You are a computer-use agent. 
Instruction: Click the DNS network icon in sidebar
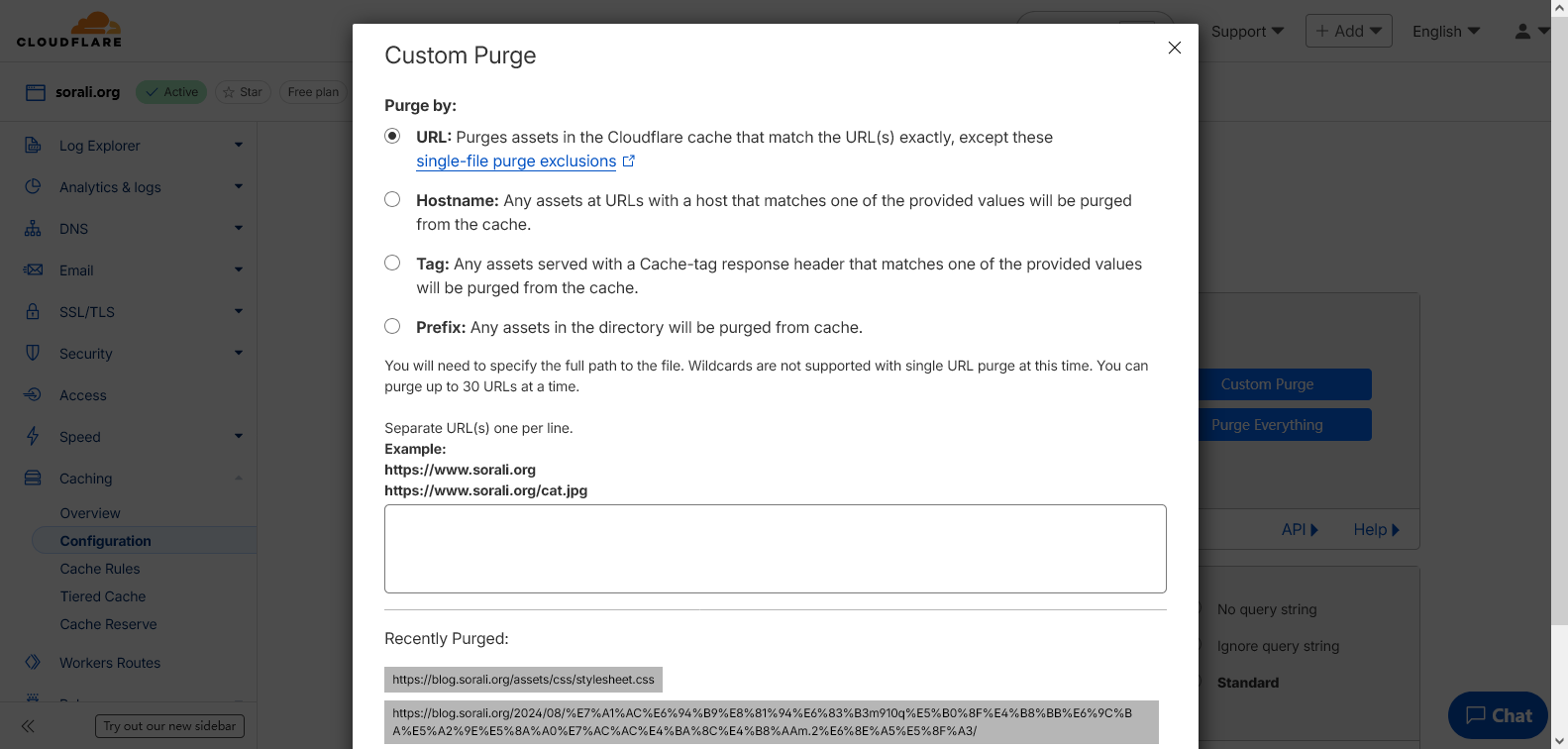33,229
